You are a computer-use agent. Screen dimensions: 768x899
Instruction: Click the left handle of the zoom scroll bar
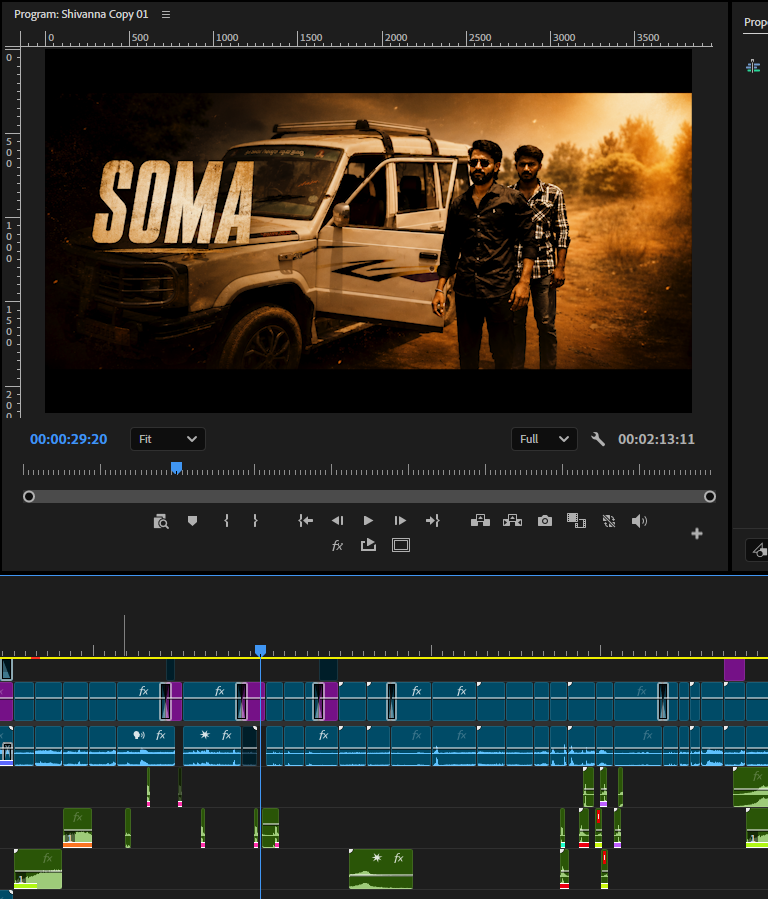click(29, 497)
